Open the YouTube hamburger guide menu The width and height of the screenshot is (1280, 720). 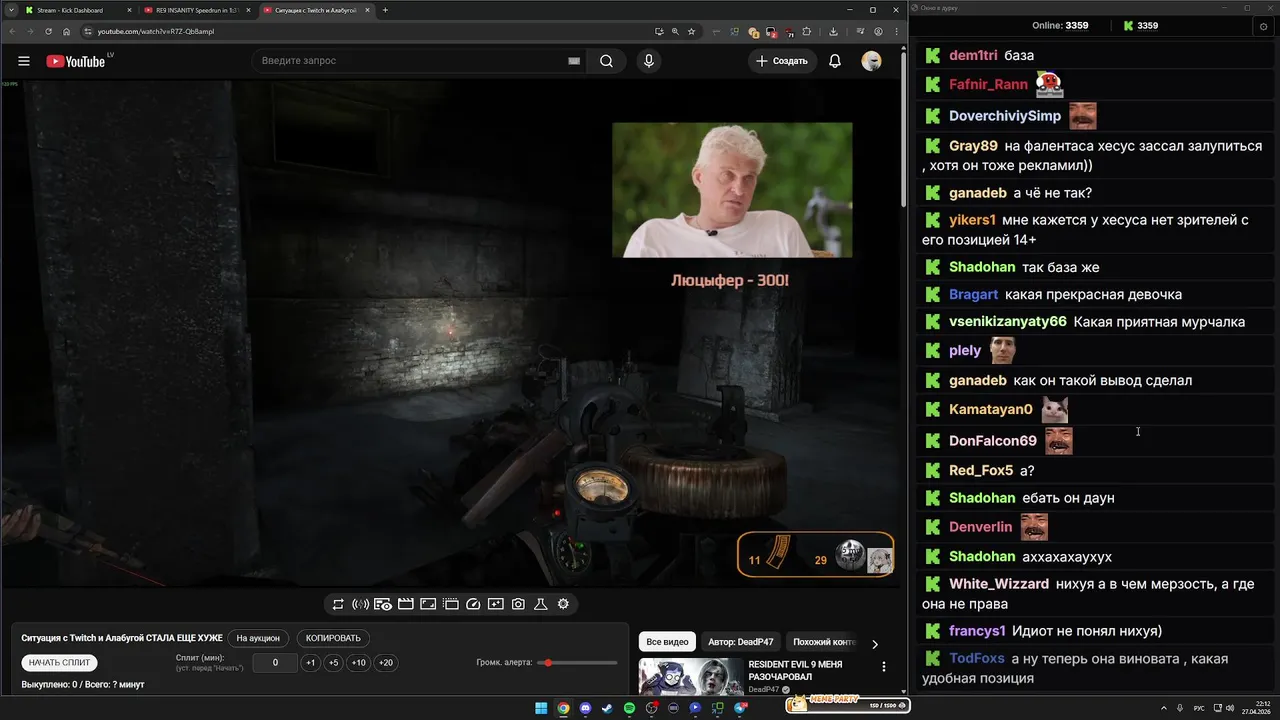pyautogui.click(x=24, y=61)
